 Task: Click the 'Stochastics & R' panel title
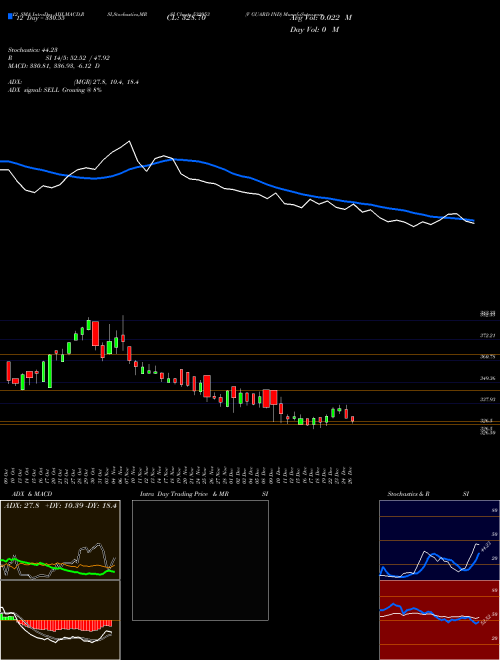click(x=408, y=494)
